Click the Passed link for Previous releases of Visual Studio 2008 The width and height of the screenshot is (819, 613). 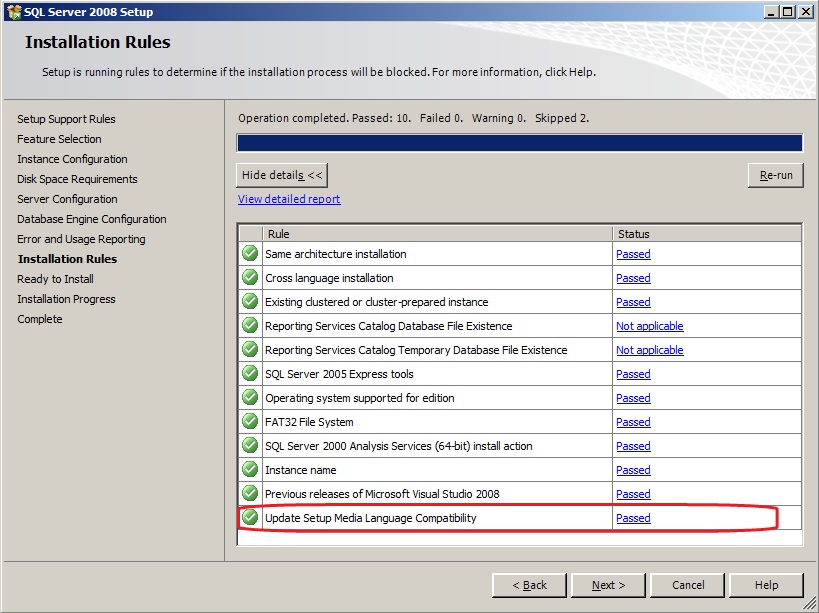(633, 494)
